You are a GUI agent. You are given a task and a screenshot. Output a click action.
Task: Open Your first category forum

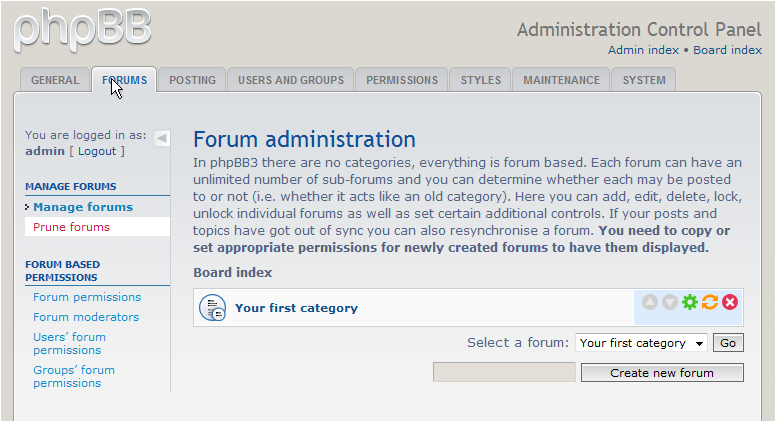[x=296, y=308]
